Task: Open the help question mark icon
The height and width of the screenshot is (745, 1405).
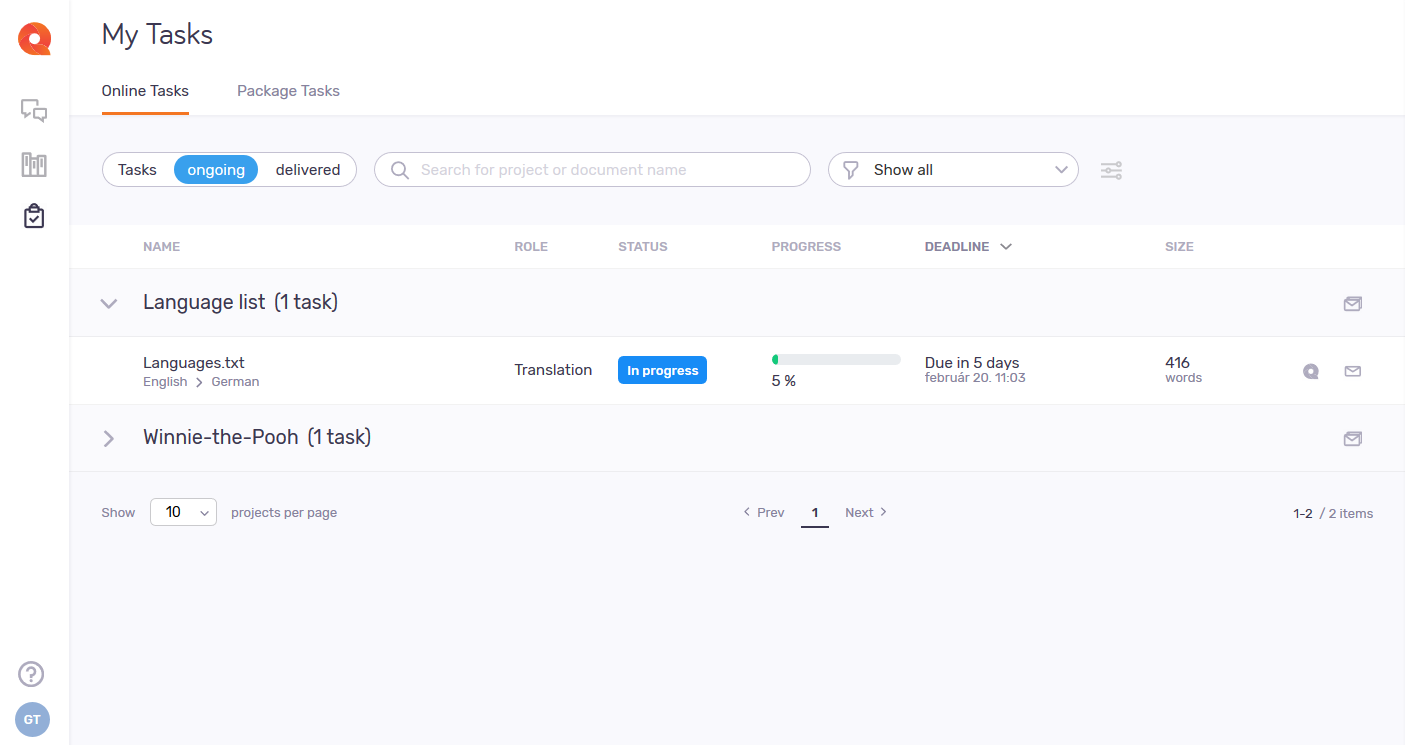Action: [32, 674]
